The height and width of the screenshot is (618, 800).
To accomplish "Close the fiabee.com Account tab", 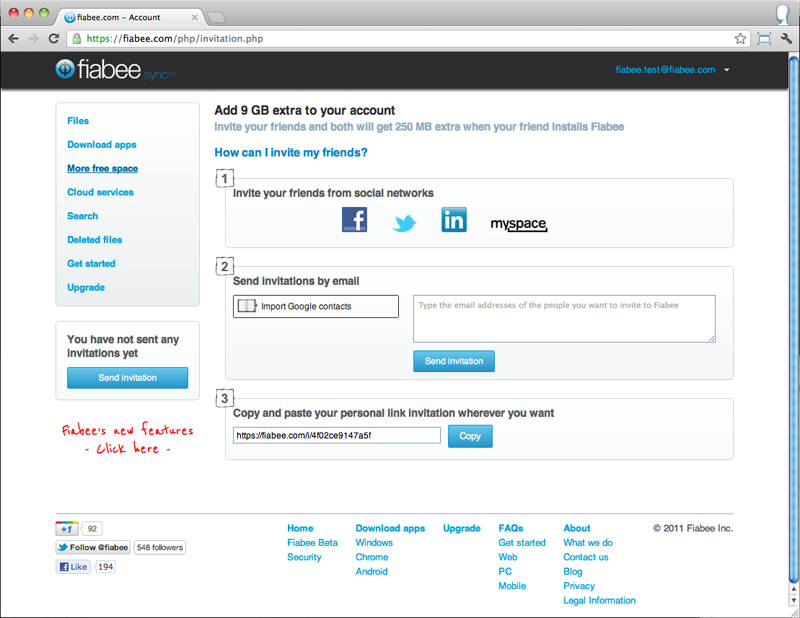I will pyautogui.click(x=194, y=17).
